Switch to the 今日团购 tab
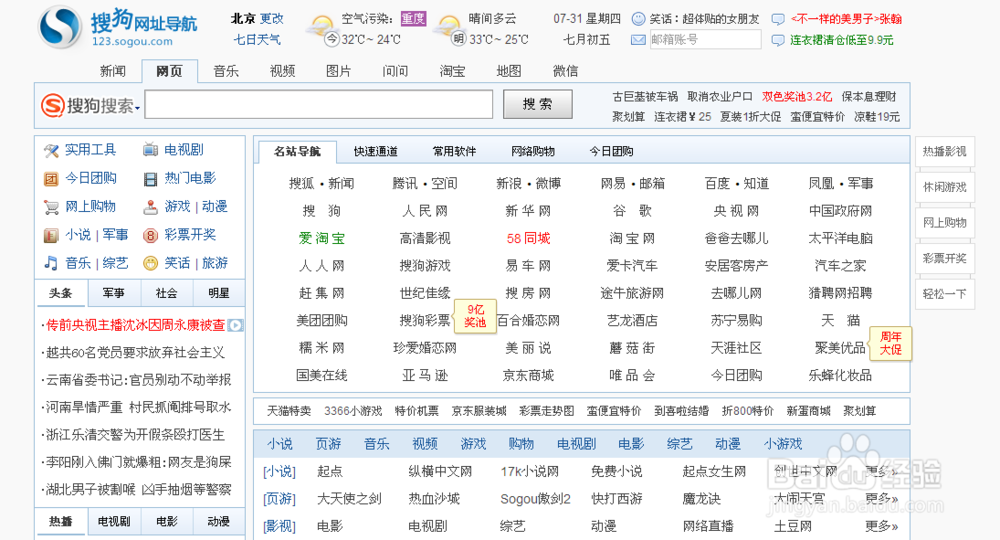Viewport: 1000px width, 540px height. (611, 152)
